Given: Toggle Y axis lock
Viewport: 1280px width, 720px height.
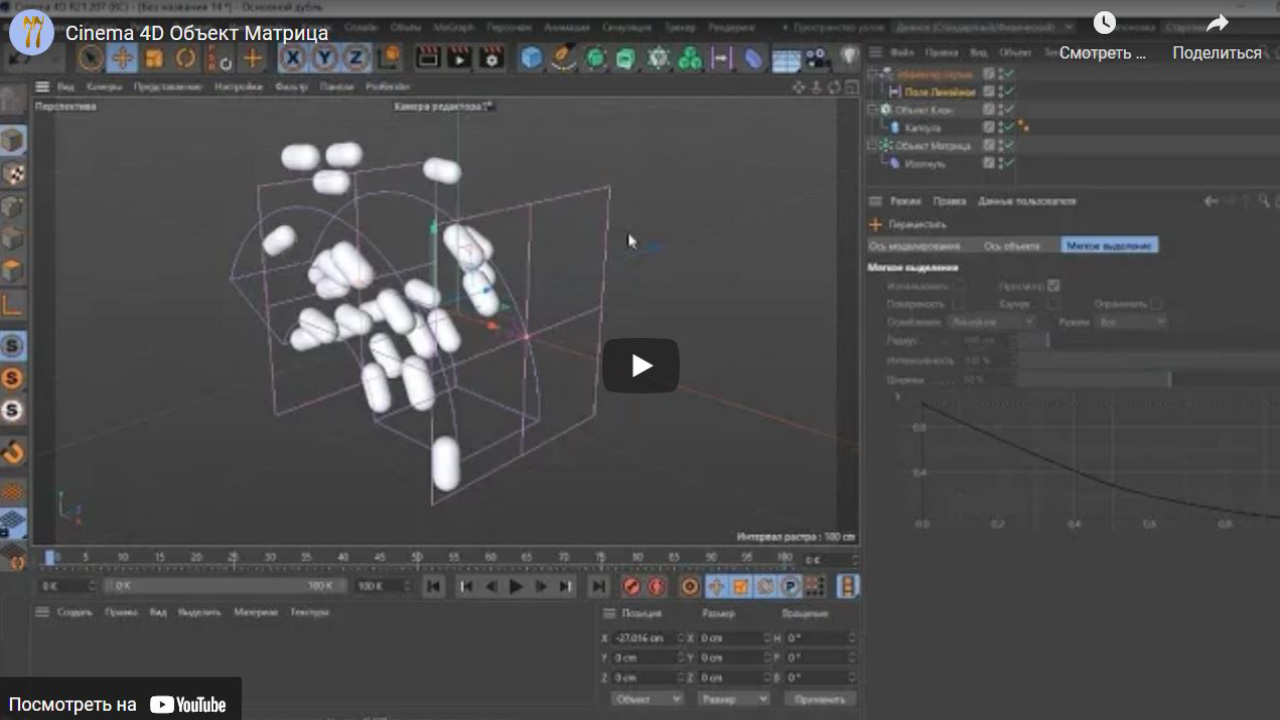Looking at the screenshot, I should [x=324, y=58].
